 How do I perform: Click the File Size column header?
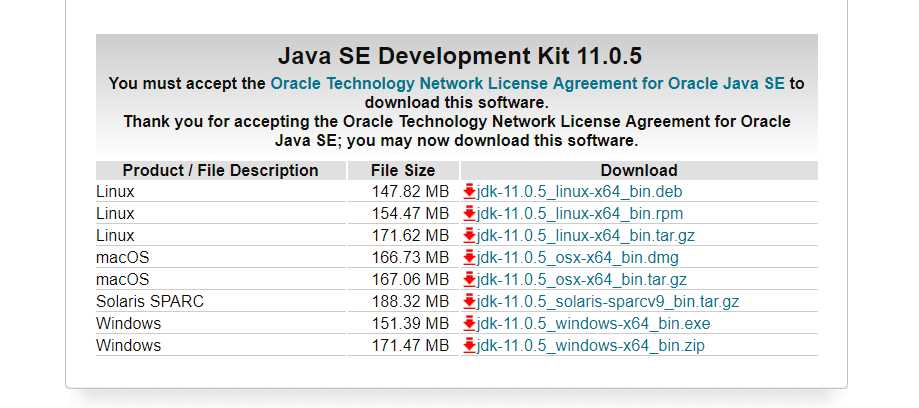click(x=403, y=170)
